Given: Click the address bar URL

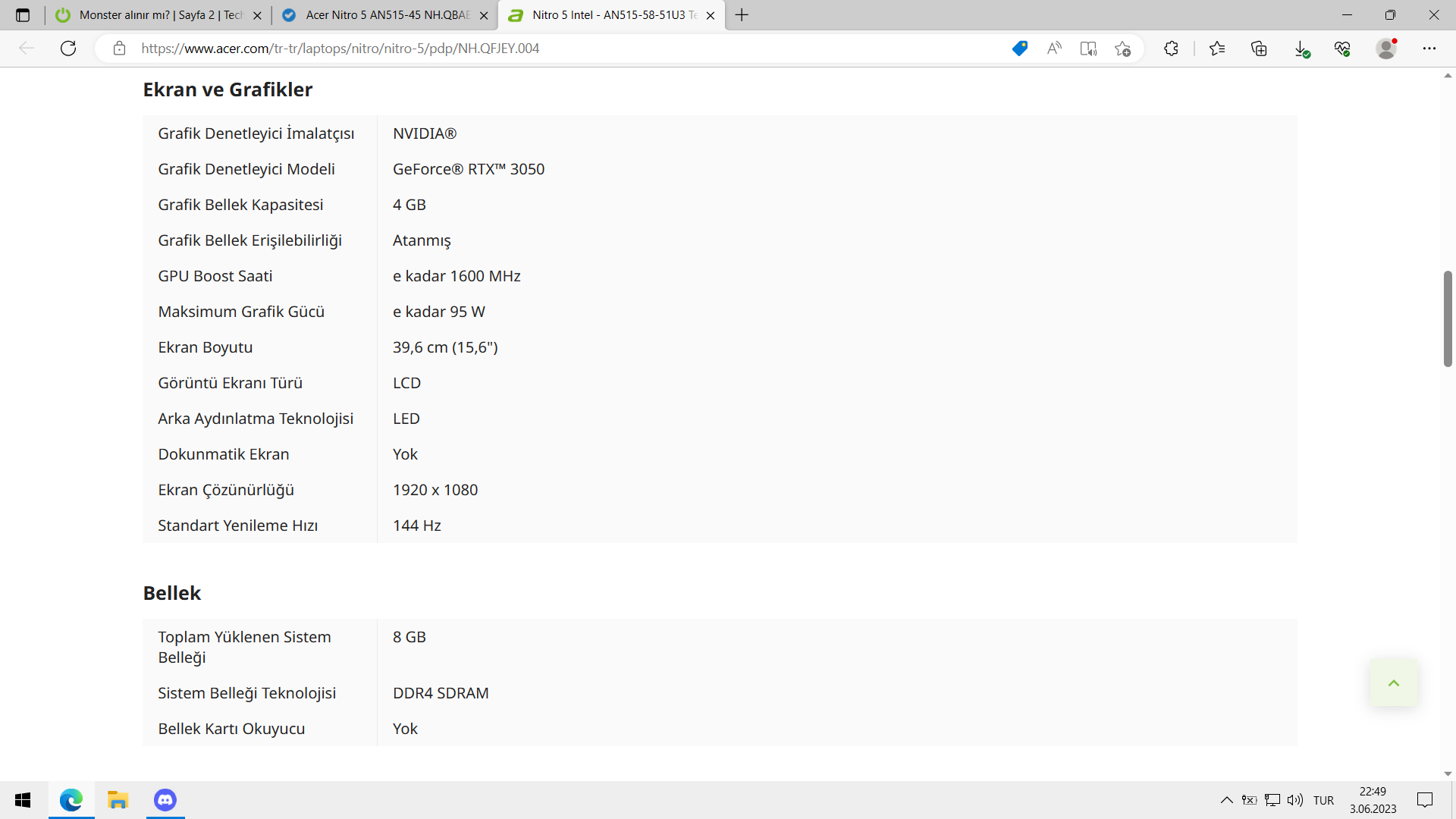Looking at the screenshot, I should click(340, 49).
